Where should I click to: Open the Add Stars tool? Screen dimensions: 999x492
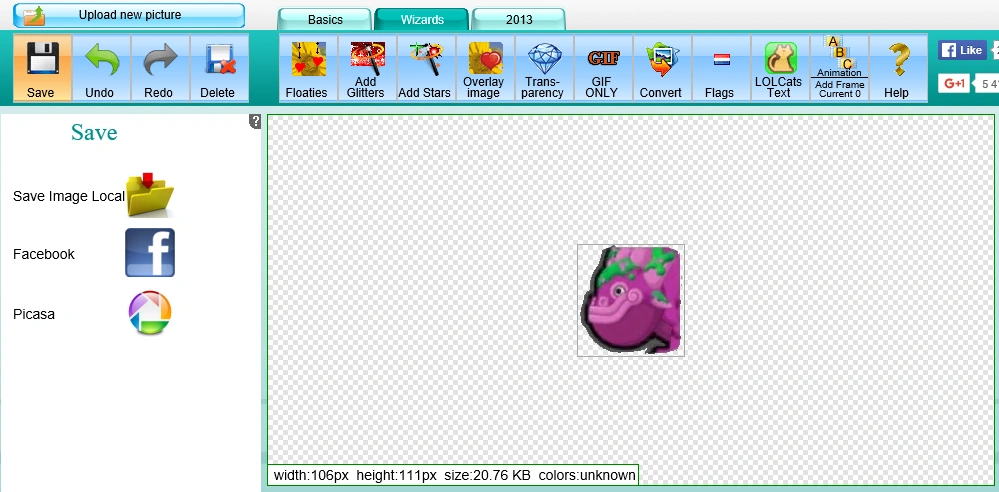[426, 68]
